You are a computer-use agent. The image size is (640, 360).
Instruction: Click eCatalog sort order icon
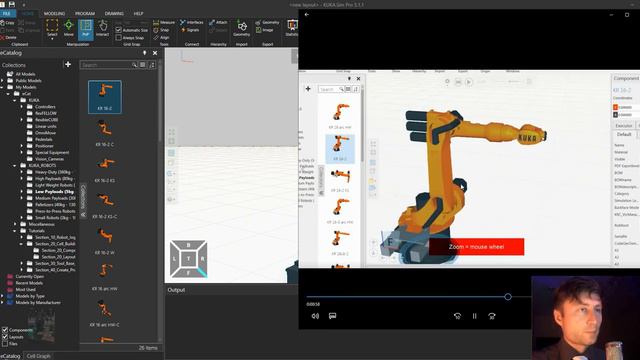[152, 65]
